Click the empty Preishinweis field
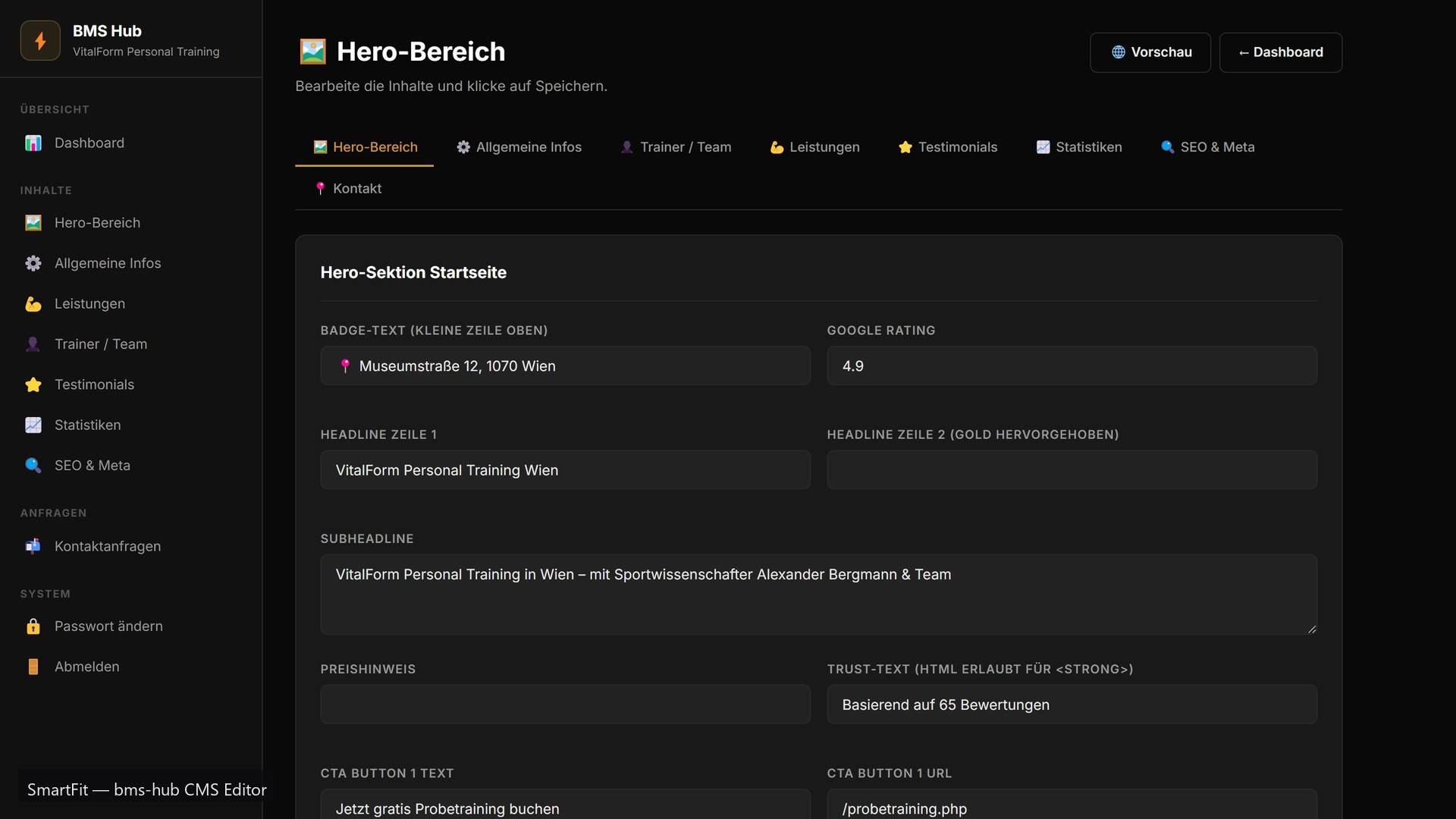Viewport: 1456px width, 819px height. [x=565, y=704]
